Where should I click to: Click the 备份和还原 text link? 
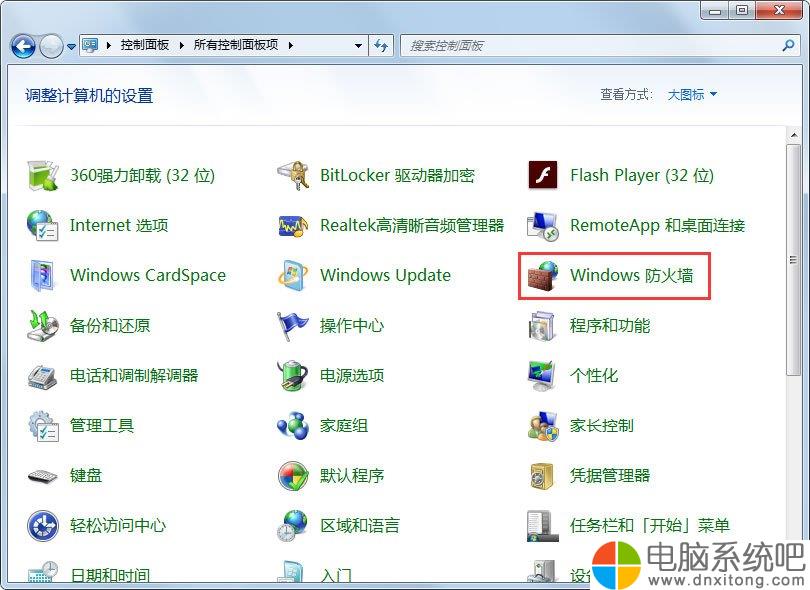point(110,325)
